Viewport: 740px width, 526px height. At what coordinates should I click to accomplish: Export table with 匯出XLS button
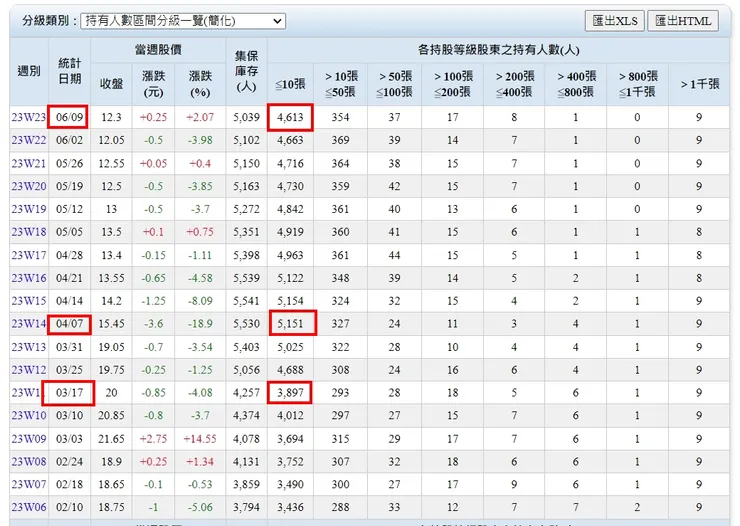click(614, 21)
